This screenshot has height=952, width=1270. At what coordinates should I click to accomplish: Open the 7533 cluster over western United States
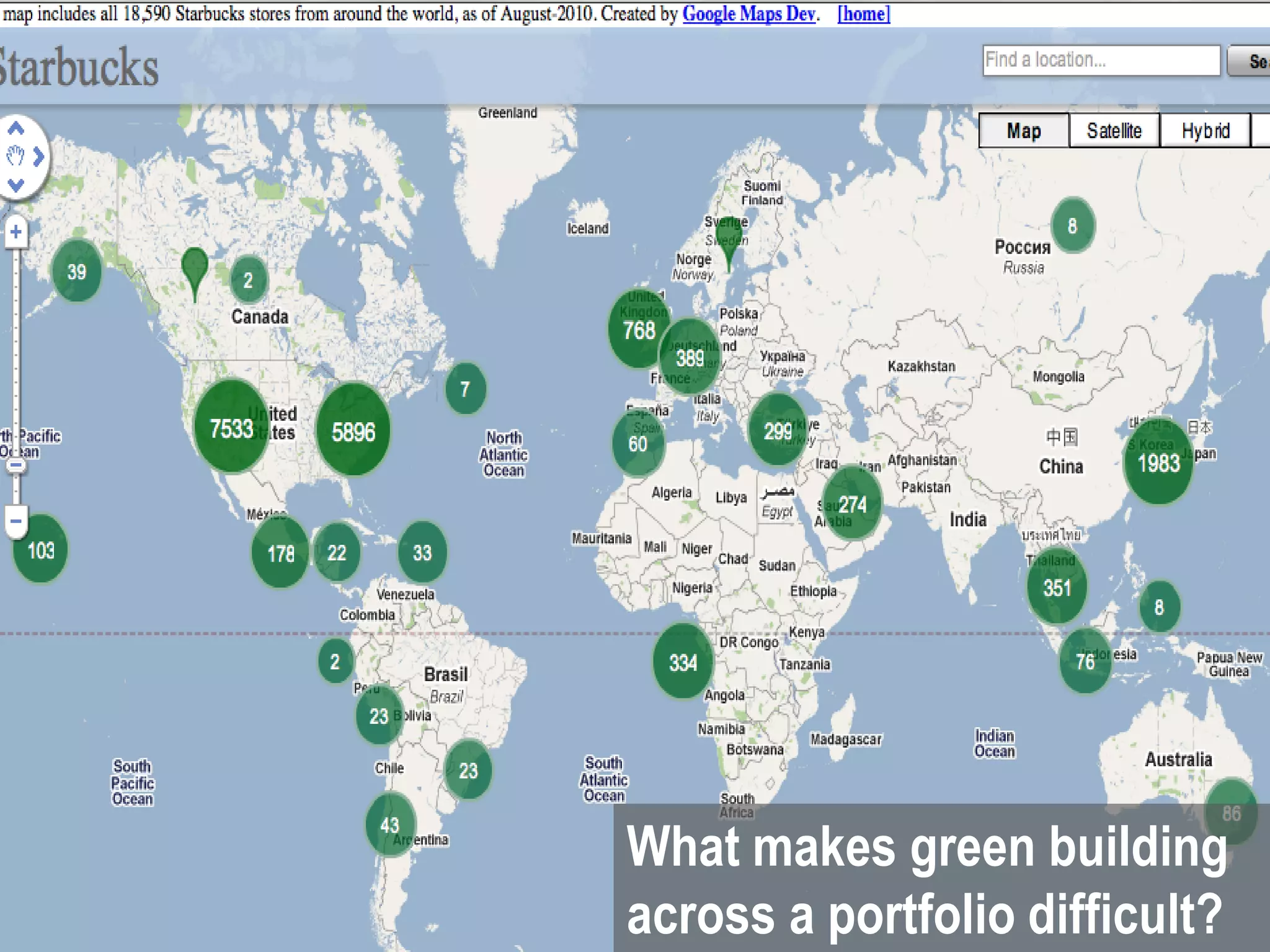(231, 427)
